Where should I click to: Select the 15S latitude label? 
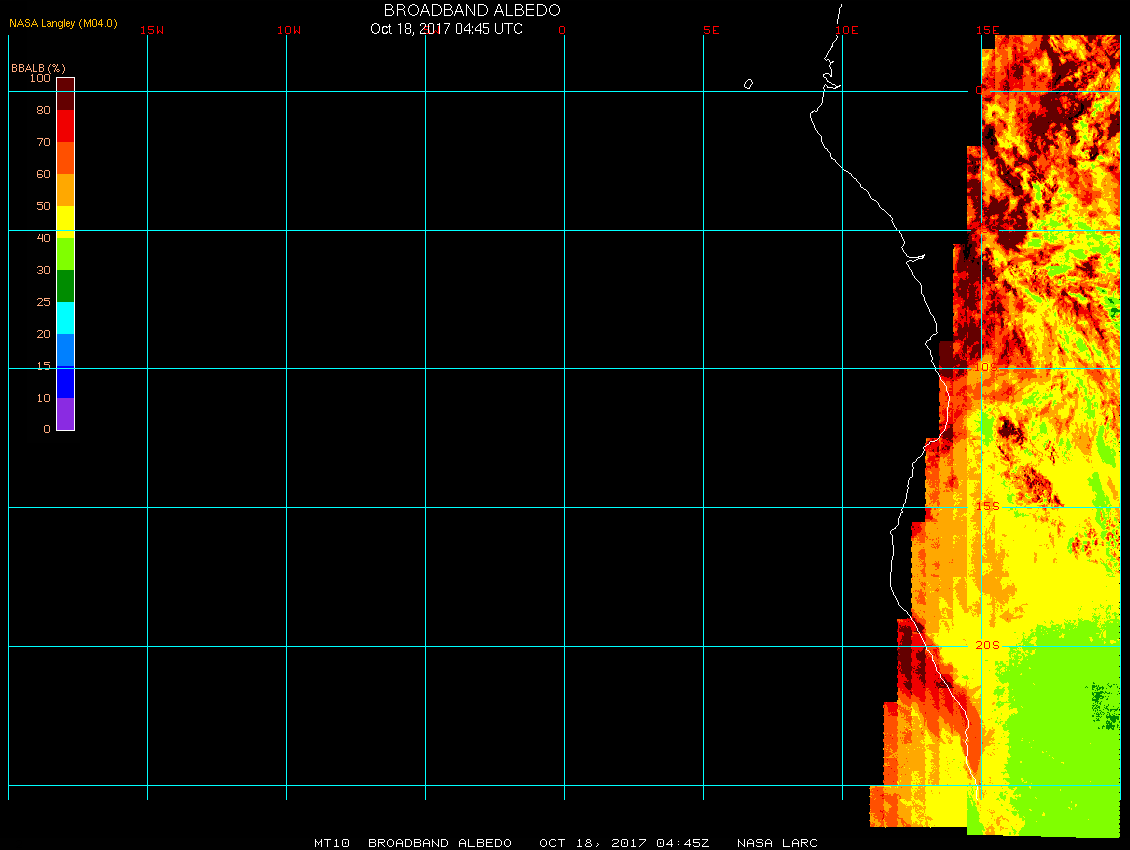(x=987, y=506)
